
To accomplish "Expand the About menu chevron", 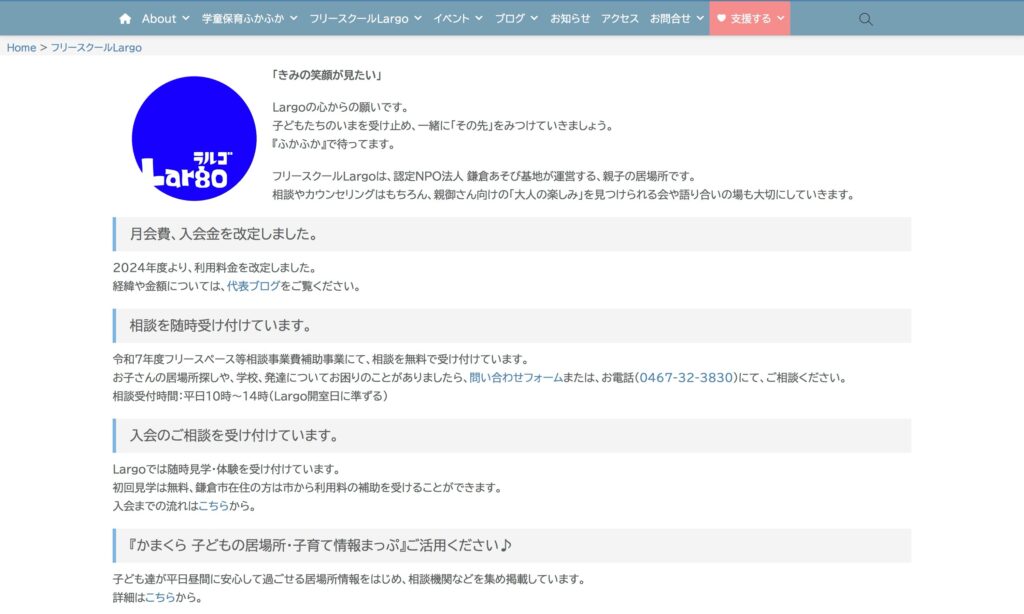I will click(185, 18).
